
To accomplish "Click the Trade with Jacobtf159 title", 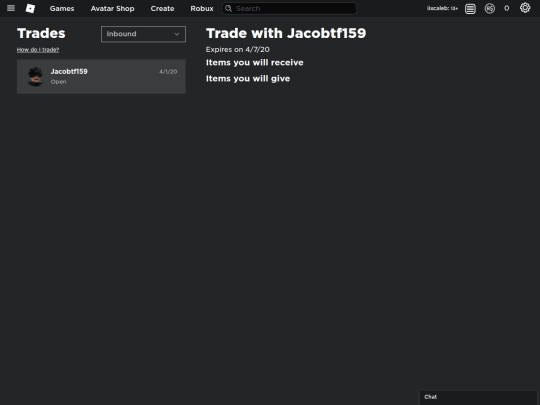I will [x=286, y=33].
